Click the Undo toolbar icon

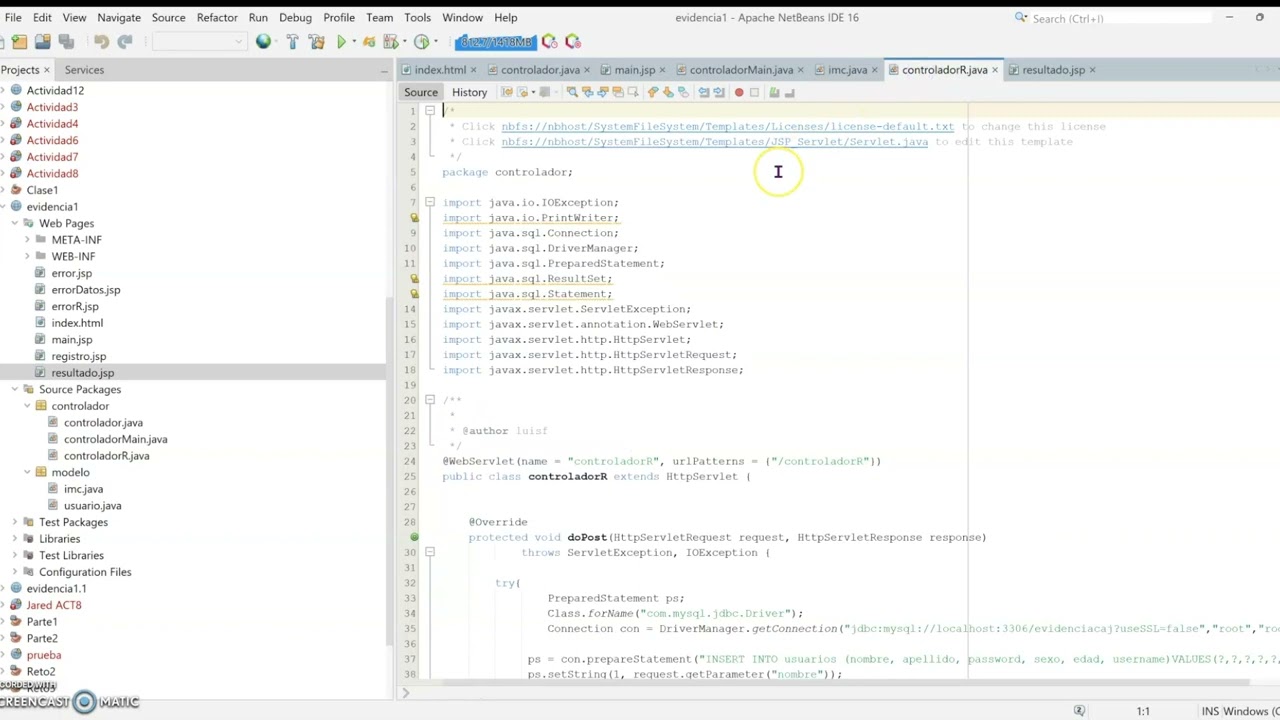coord(101,42)
